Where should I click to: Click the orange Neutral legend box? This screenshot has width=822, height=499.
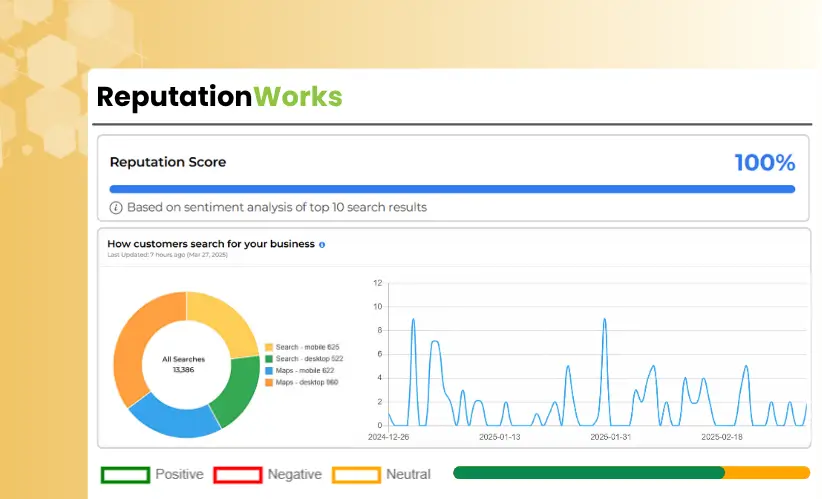(x=356, y=475)
